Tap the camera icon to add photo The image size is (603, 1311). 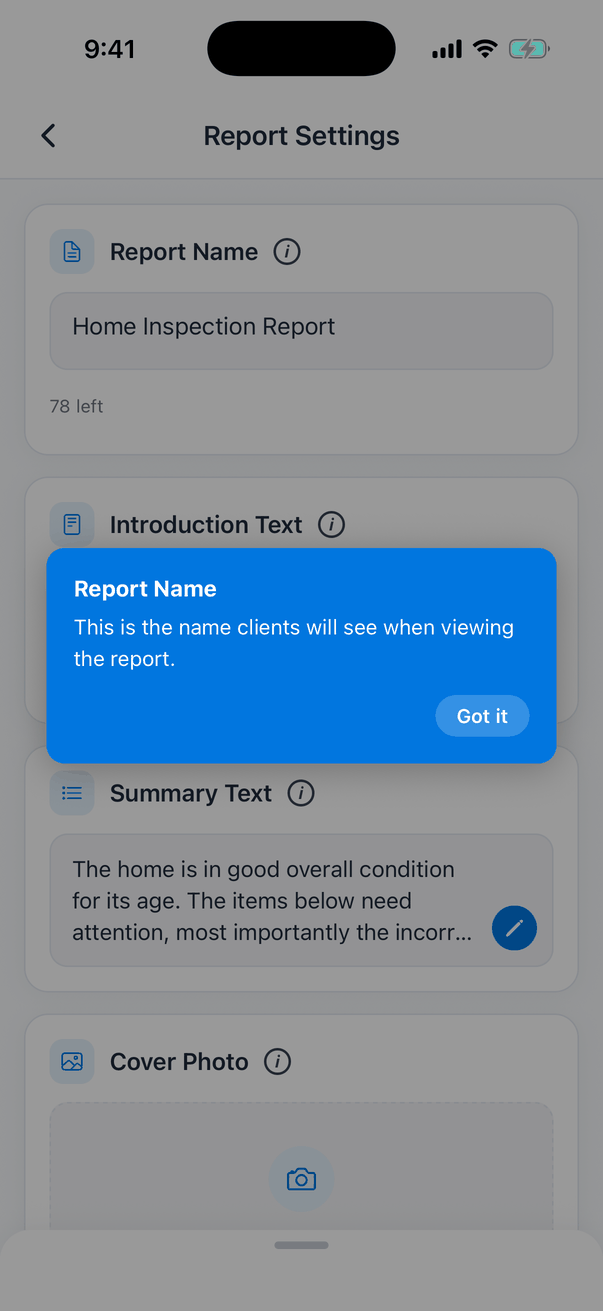[301, 1179]
